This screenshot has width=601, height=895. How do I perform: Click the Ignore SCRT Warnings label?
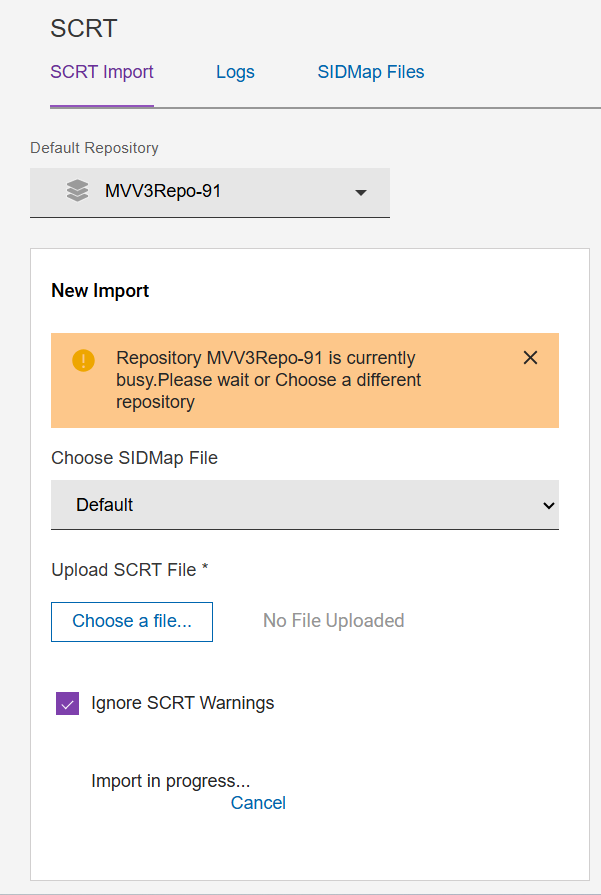tap(182, 703)
